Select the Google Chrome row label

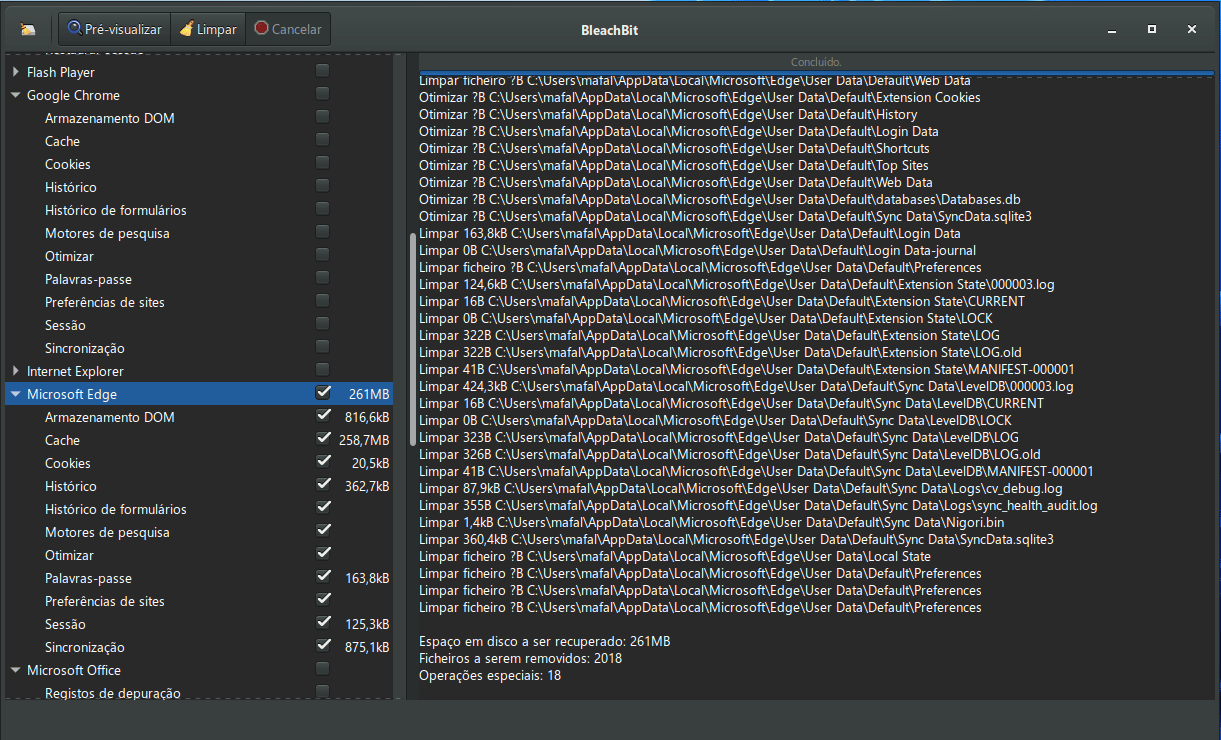click(x=73, y=95)
